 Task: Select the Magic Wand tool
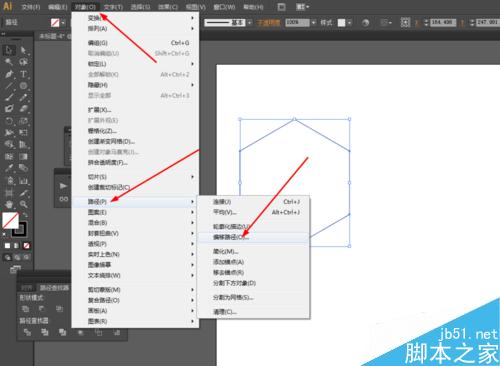click(x=8, y=62)
